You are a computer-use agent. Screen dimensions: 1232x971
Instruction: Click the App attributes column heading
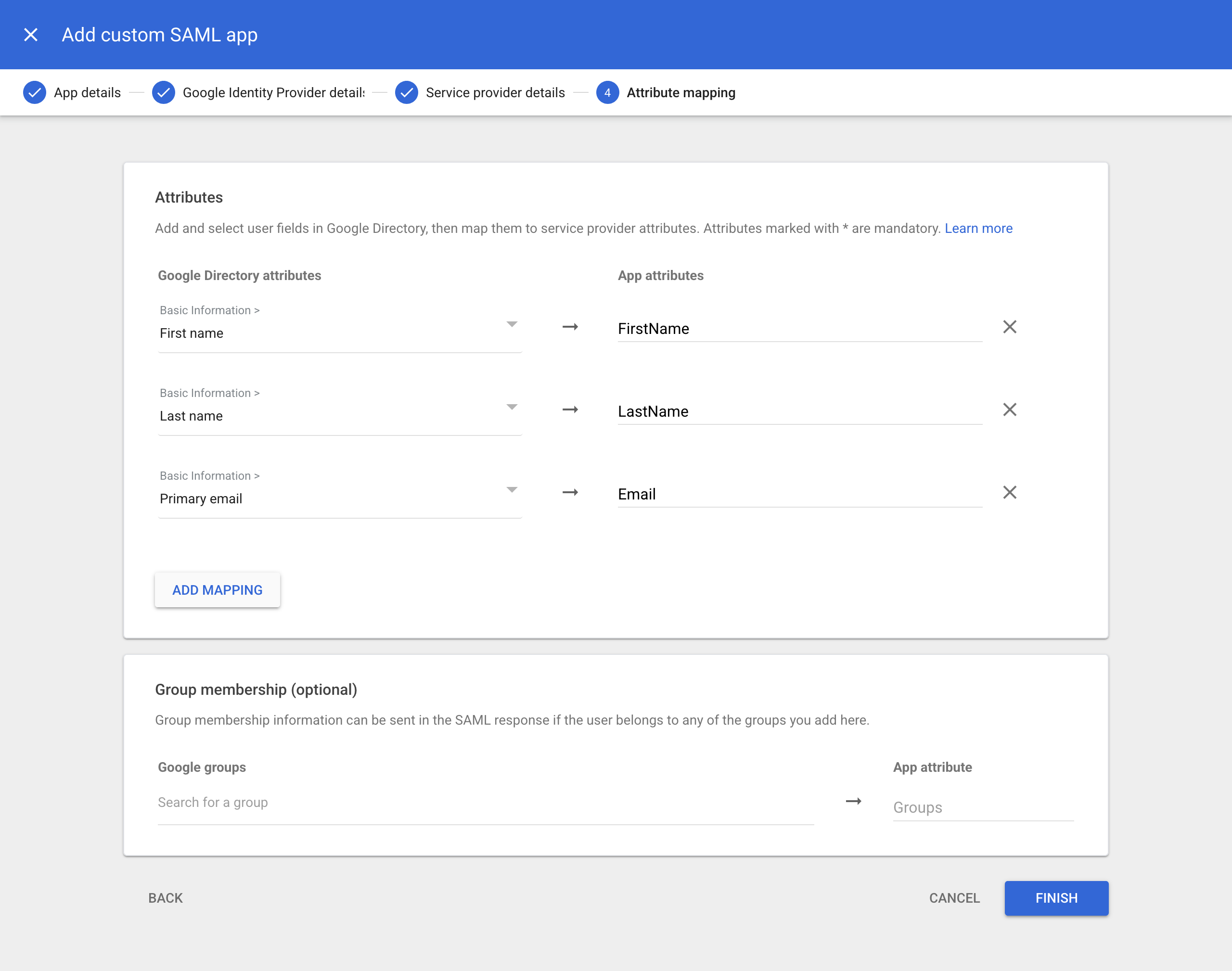[x=661, y=276]
